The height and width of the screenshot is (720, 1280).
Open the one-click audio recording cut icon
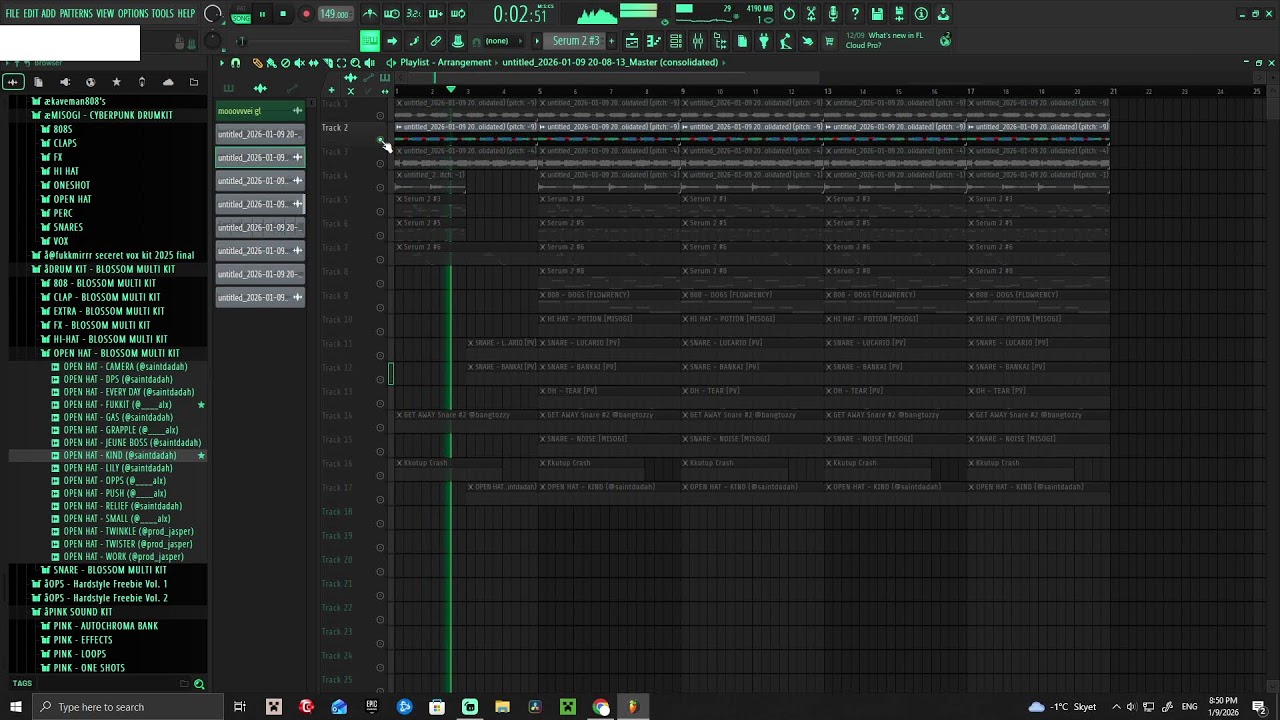[x=811, y=14]
